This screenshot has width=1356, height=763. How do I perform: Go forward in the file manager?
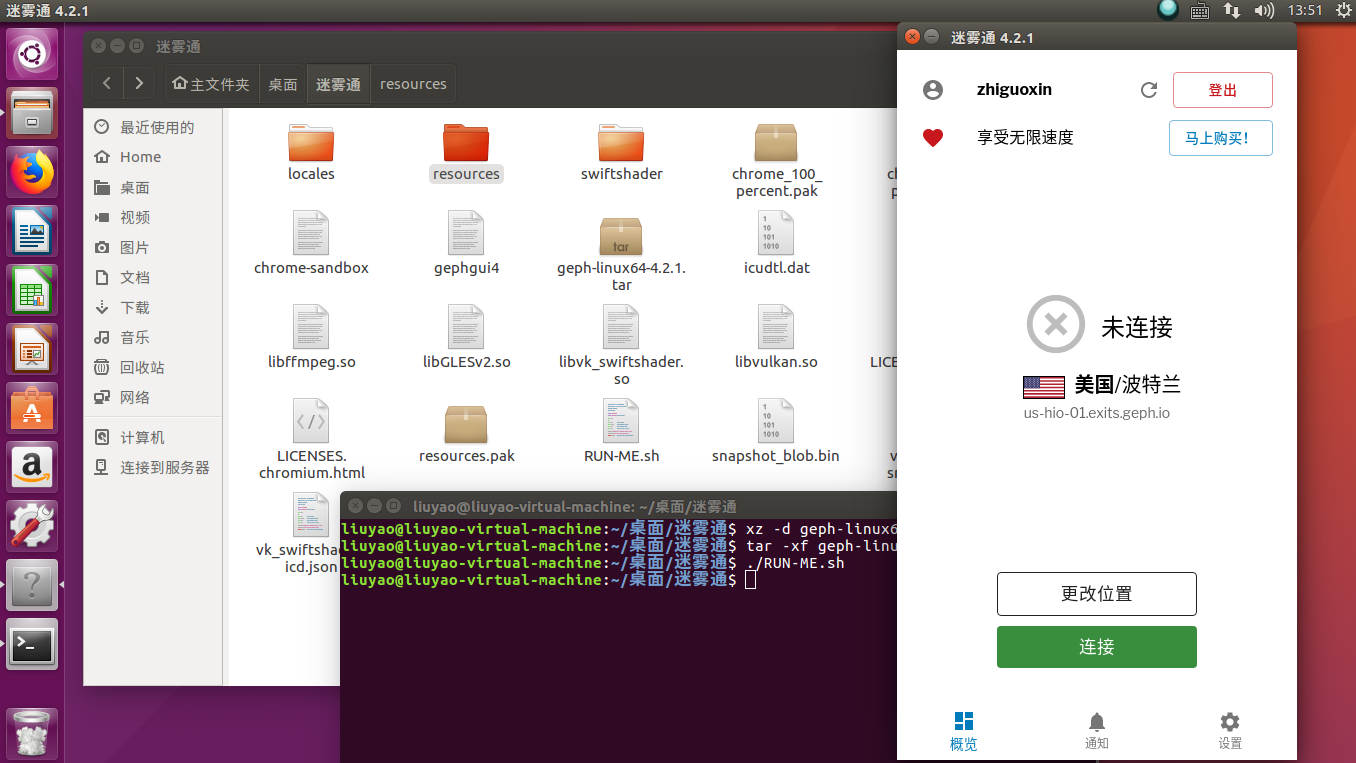pos(140,84)
